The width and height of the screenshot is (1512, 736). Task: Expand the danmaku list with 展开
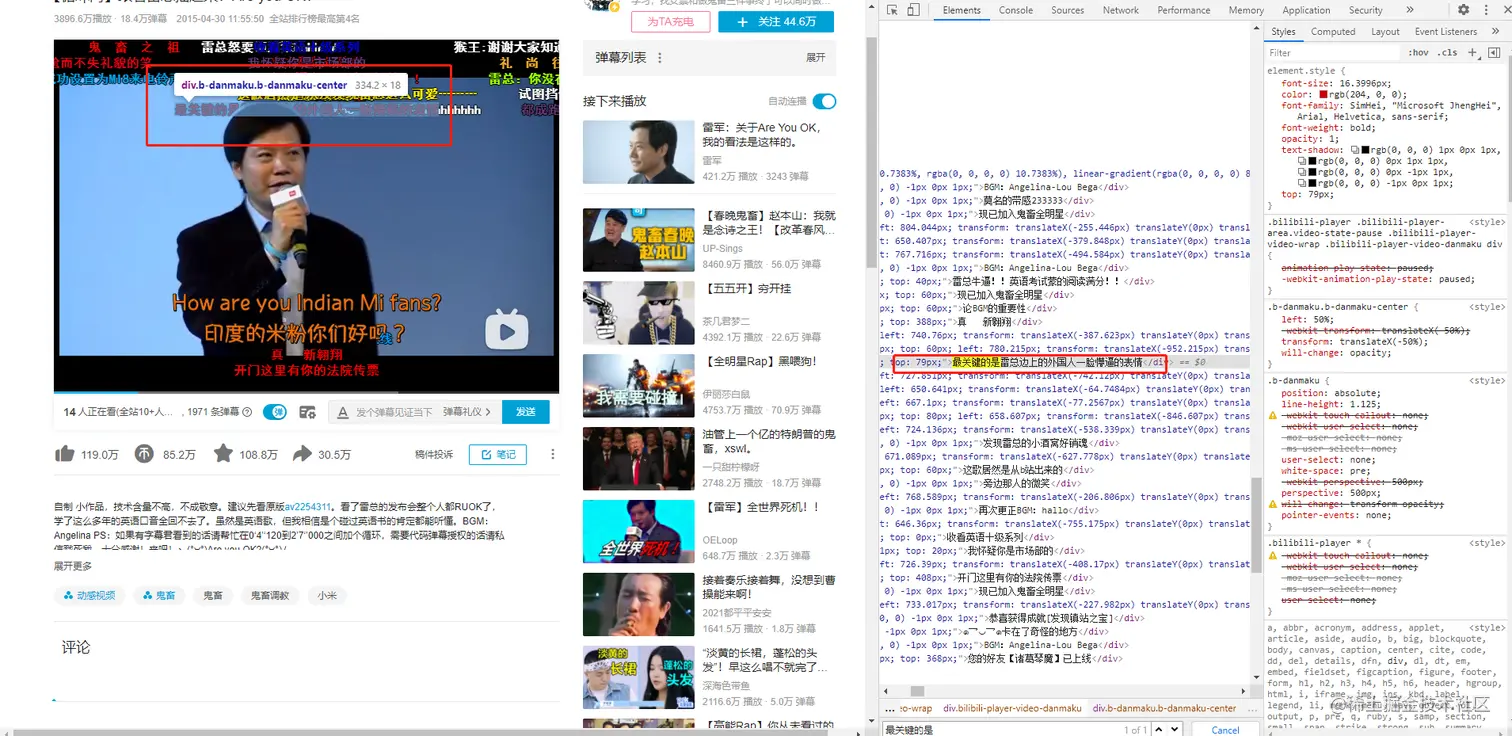point(816,58)
